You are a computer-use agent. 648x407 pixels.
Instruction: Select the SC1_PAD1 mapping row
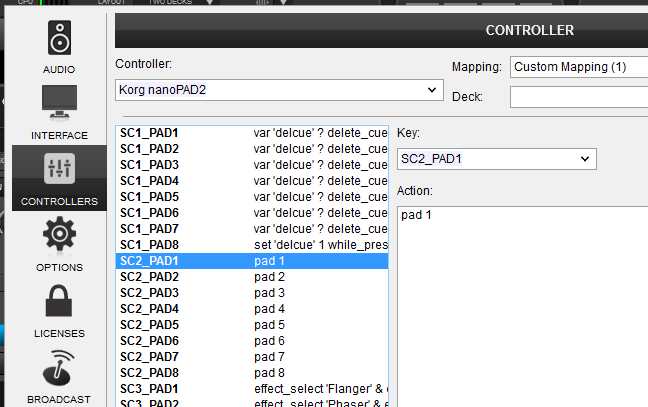pos(252,133)
